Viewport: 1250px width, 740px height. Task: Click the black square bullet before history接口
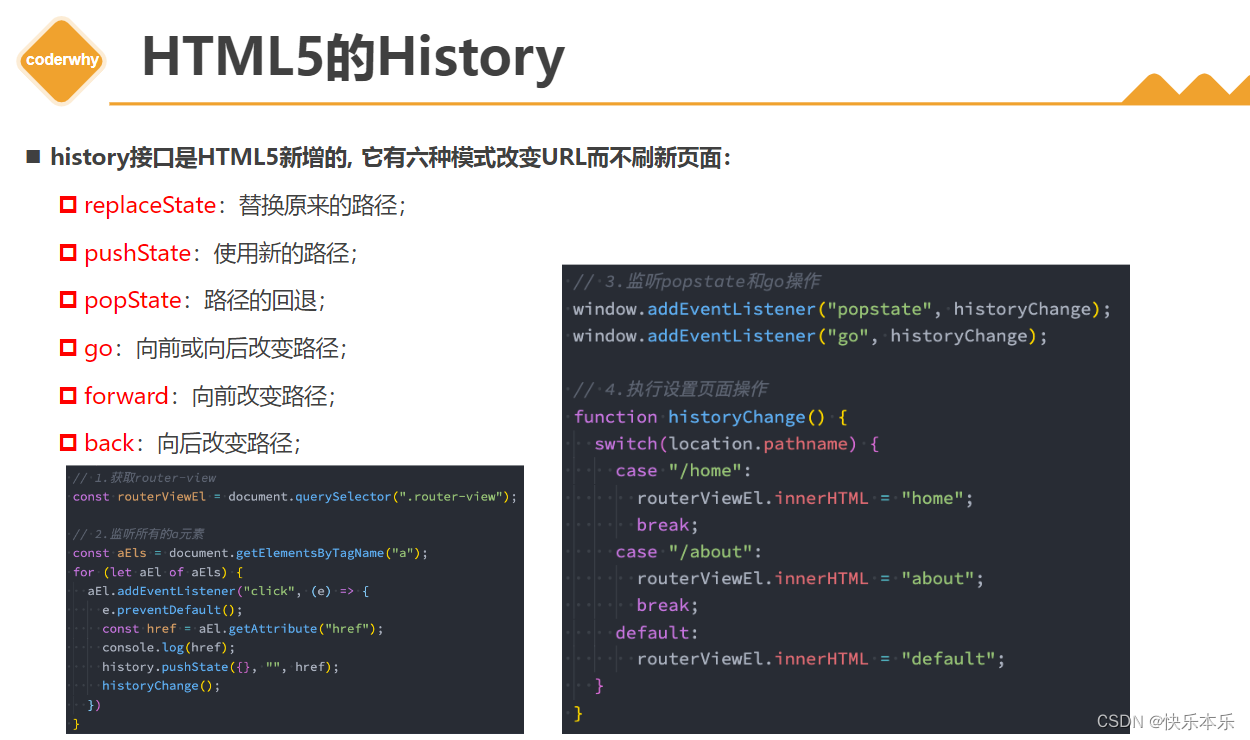pyautogui.click(x=32, y=156)
